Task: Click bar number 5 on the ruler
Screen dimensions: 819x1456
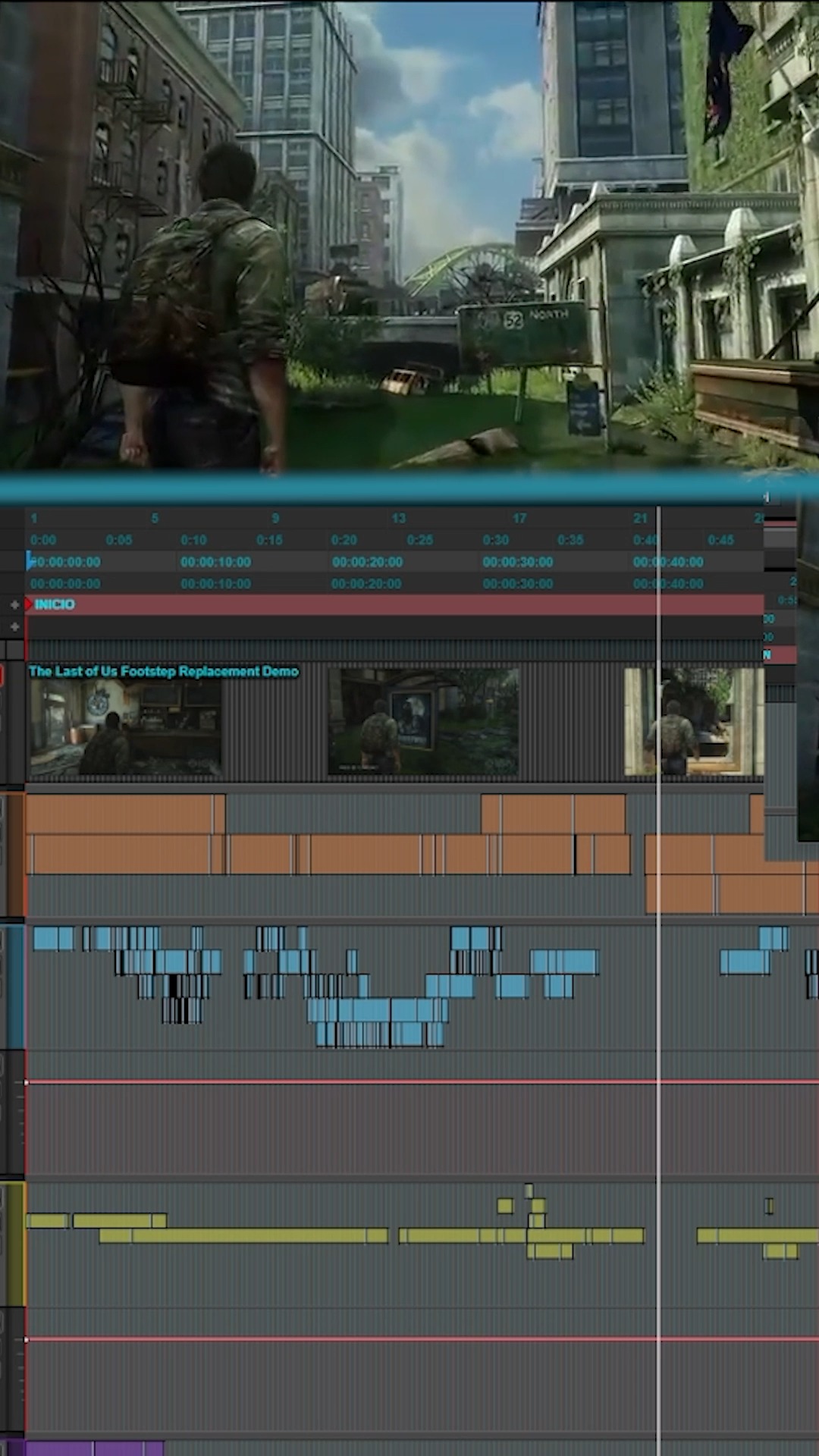Action: click(x=155, y=518)
